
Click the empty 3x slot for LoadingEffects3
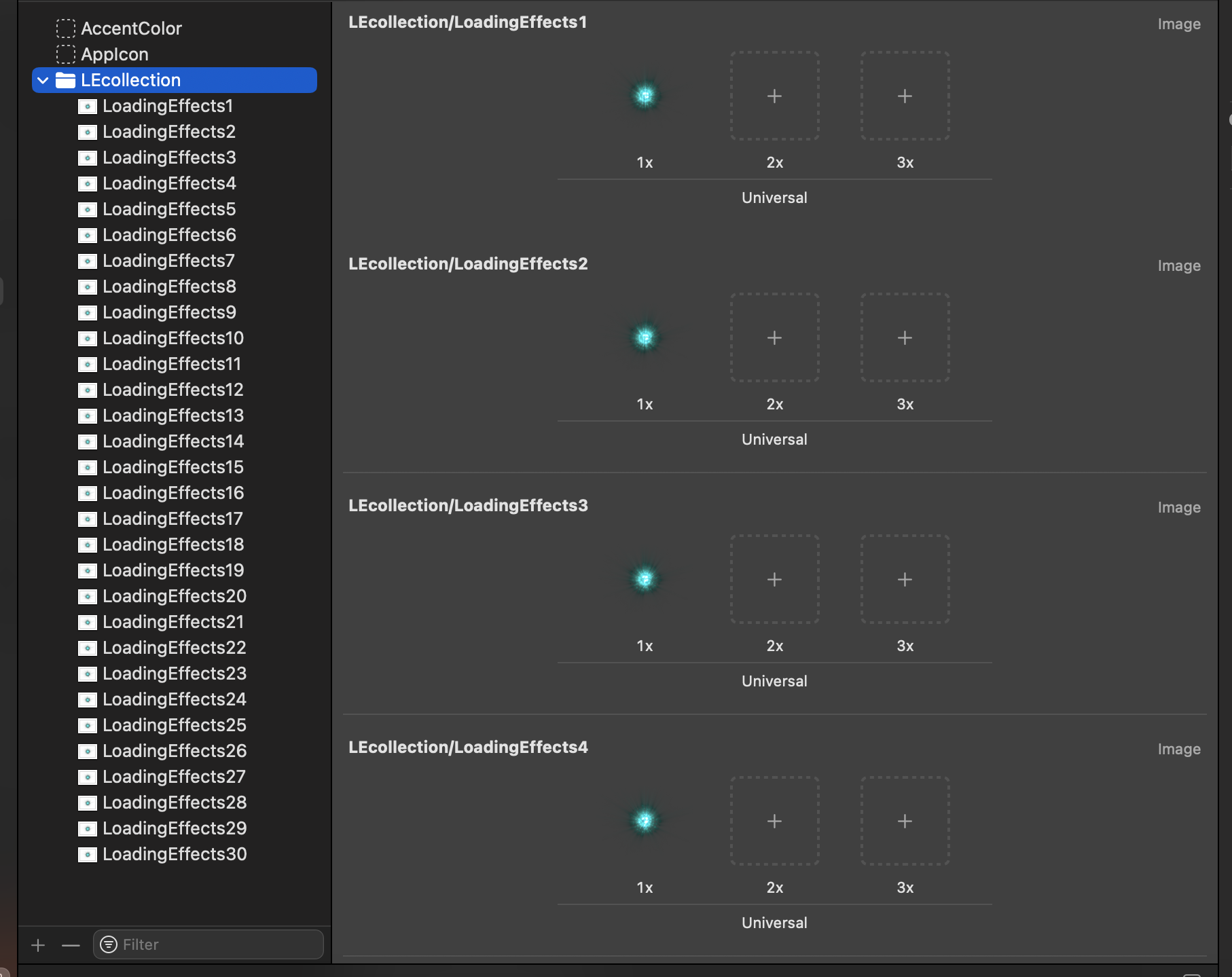coord(905,579)
